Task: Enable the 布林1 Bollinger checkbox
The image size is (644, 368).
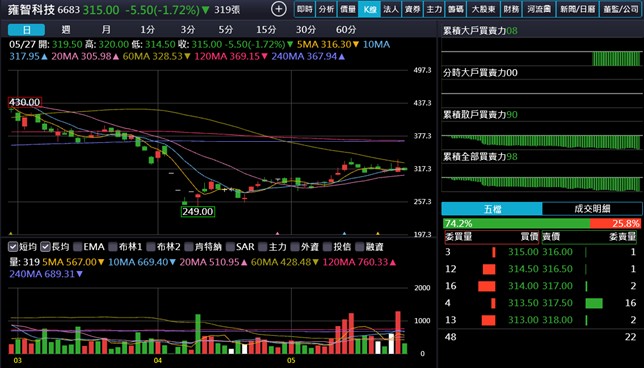Action: pyautogui.click(x=113, y=247)
